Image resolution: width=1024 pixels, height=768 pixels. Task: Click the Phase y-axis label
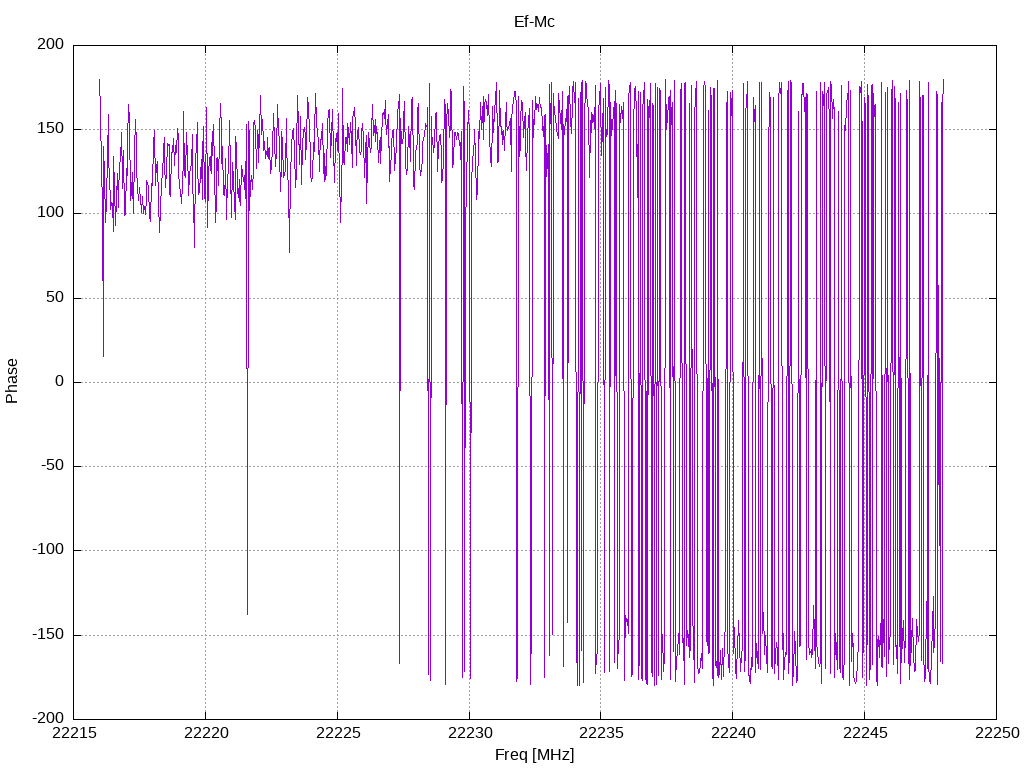click(x=12, y=381)
